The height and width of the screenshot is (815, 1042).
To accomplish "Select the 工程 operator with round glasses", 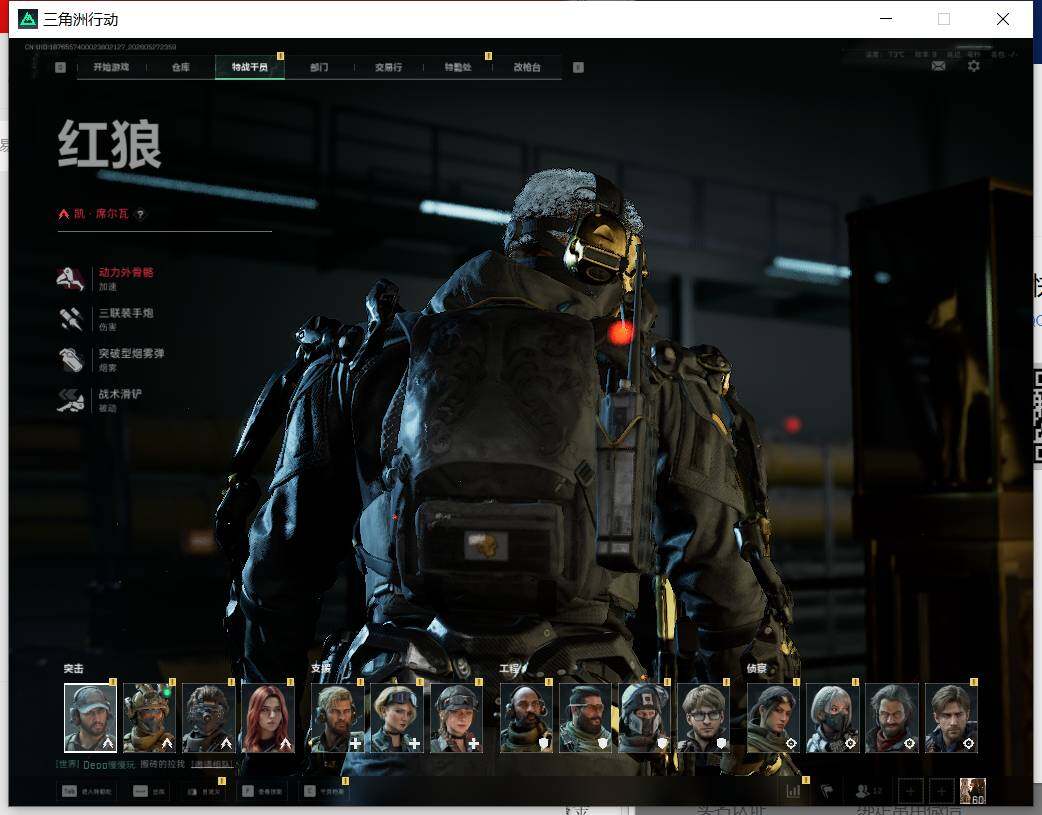I will point(704,718).
